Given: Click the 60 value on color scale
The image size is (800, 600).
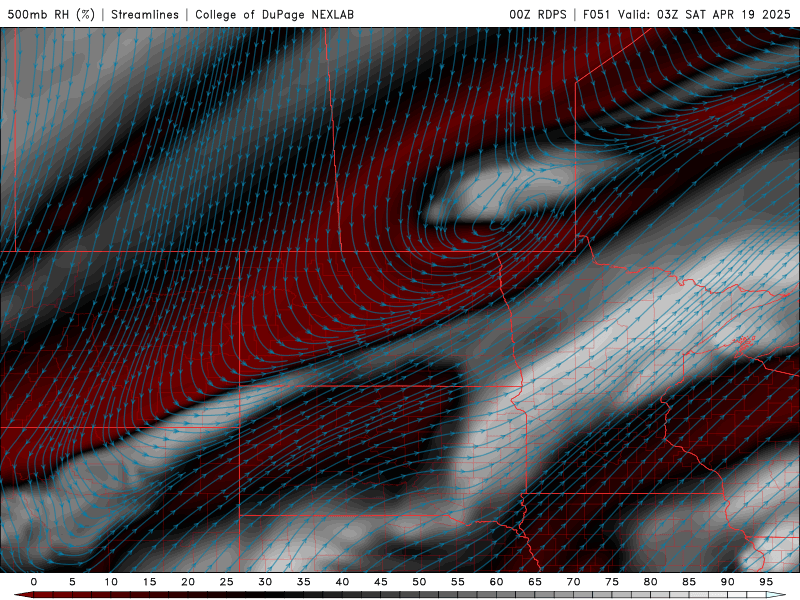Looking at the screenshot, I should pyautogui.click(x=496, y=582).
